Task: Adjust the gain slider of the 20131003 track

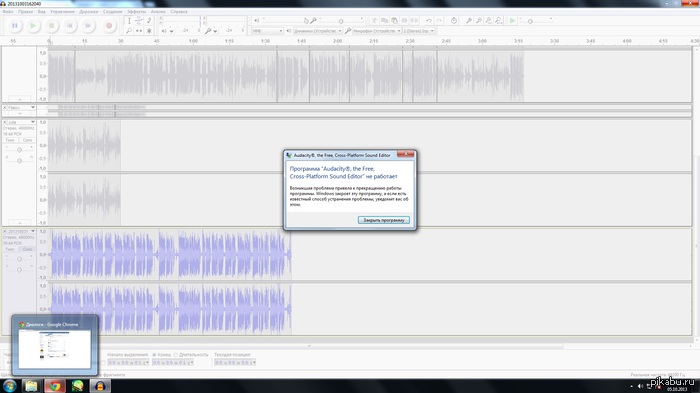Action: click(19, 259)
